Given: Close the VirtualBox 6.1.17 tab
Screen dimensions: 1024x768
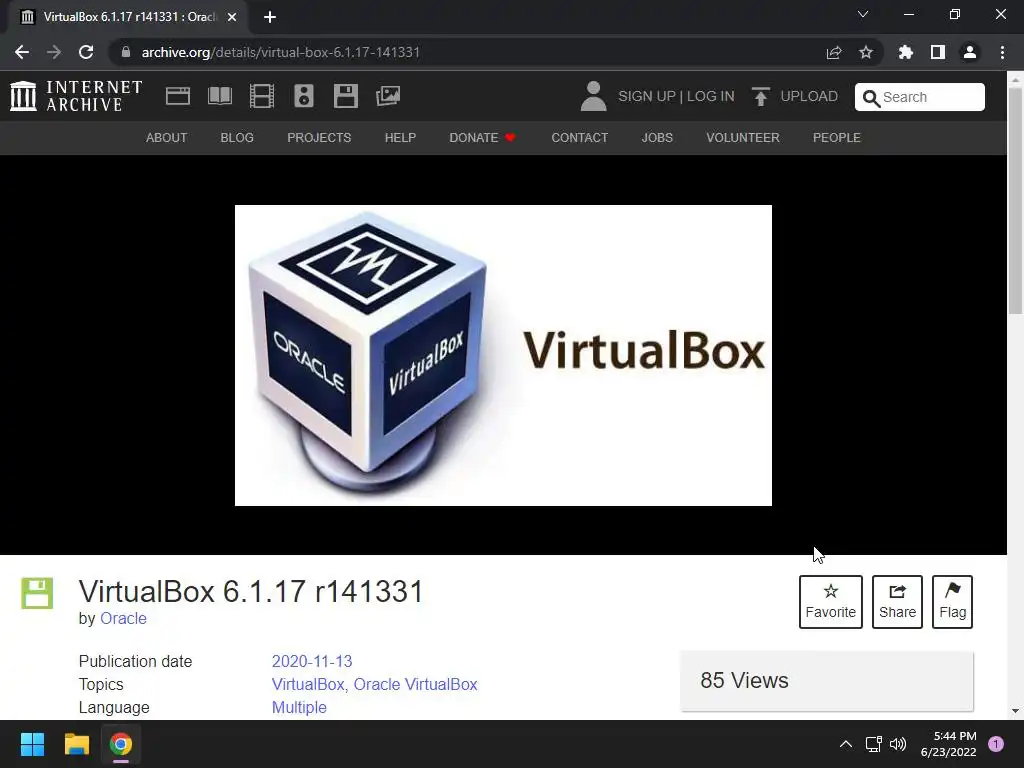Looking at the screenshot, I should (x=232, y=17).
